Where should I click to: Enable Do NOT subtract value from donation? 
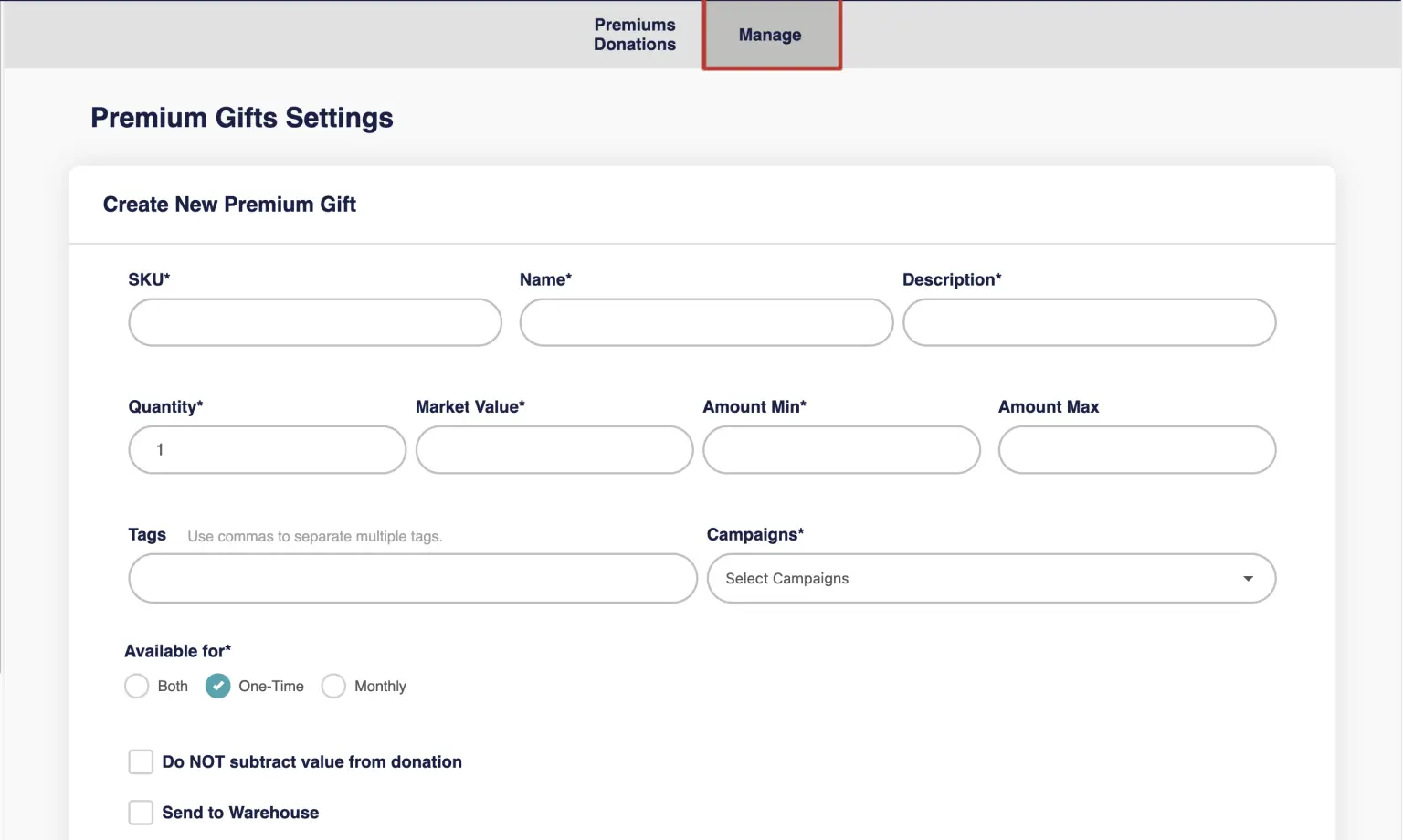pyautogui.click(x=141, y=761)
